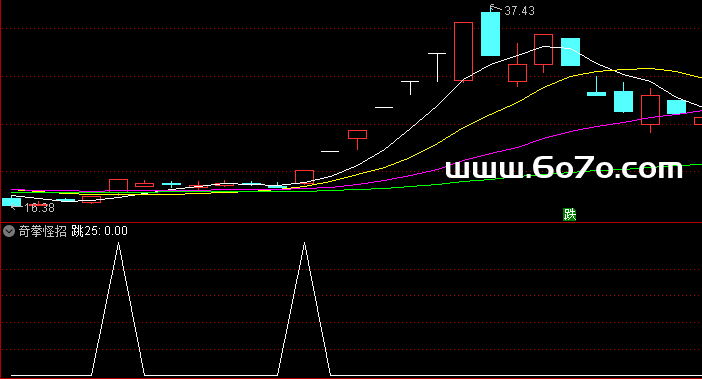Select the tallest white T-shaped limit-up candle

click(437, 67)
